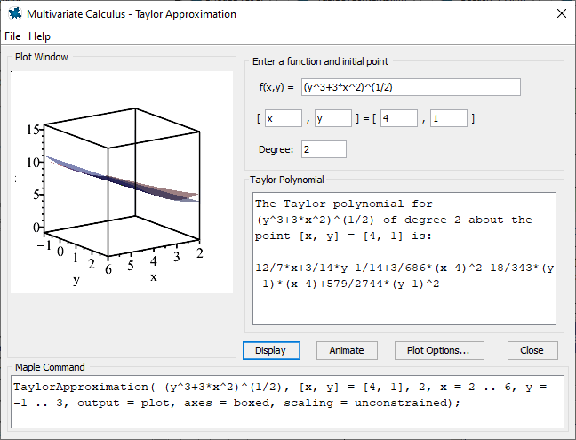Image resolution: width=576 pixels, height=440 pixels.
Task: Click the Maple Command text box
Action: point(288,401)
